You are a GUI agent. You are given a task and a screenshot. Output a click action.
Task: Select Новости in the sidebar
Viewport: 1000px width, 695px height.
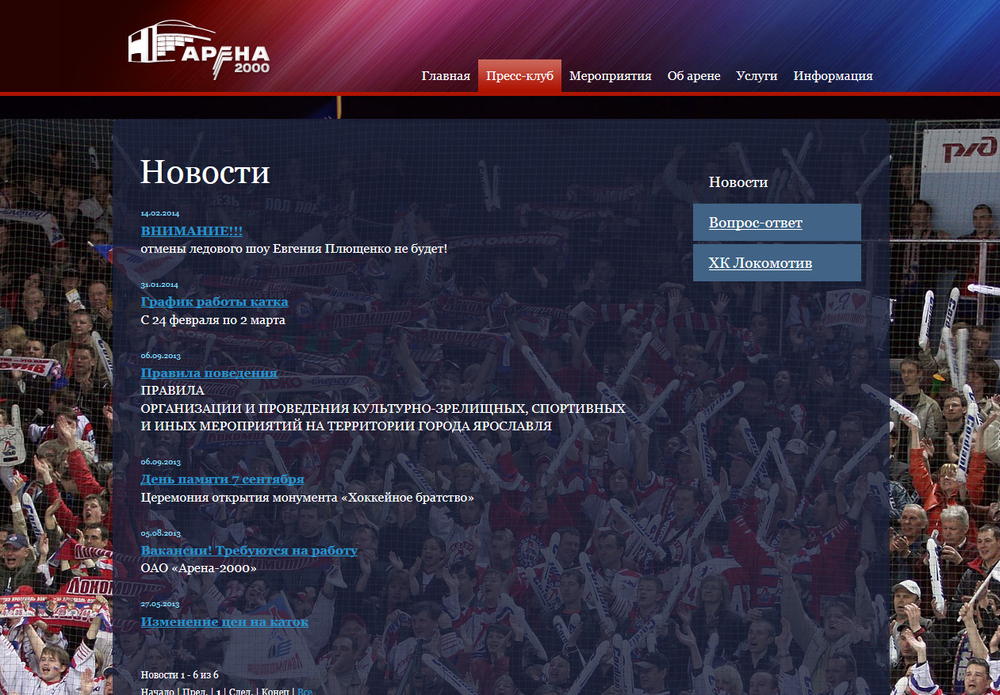coord(738,182)
